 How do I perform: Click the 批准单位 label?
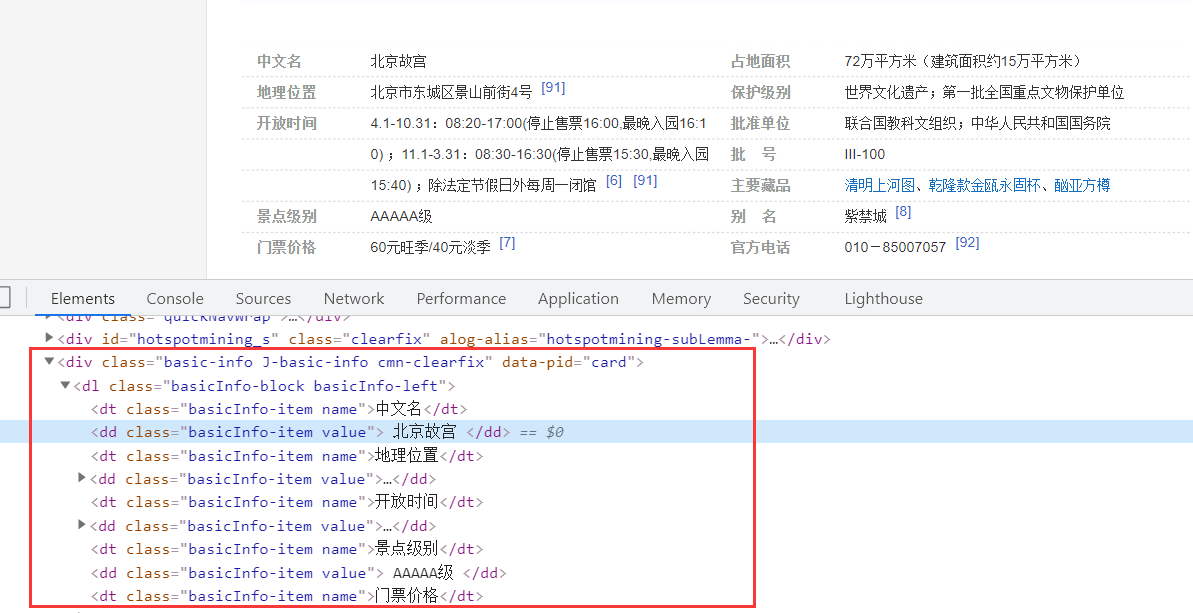[x=761, y=123]
